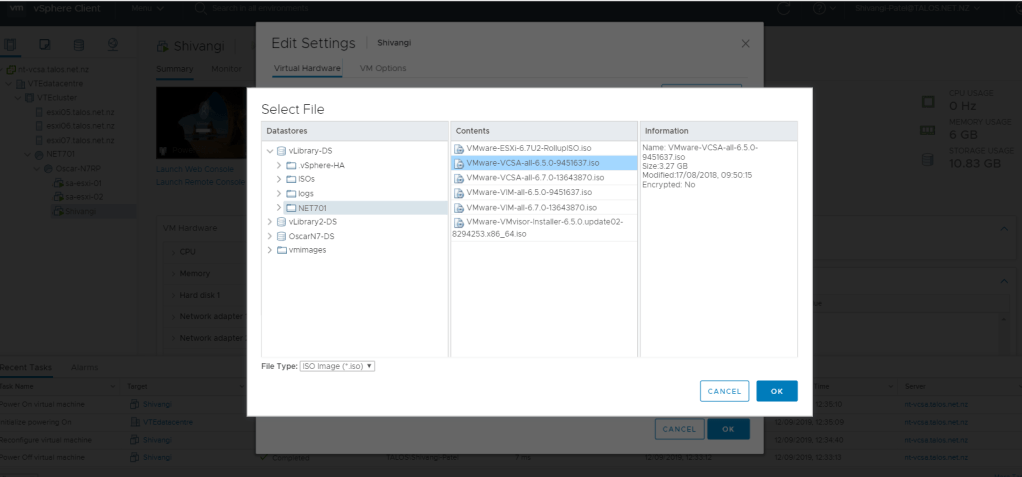
Task: Click the vLibrary-DS datastore icon
Action: [281, 150]
